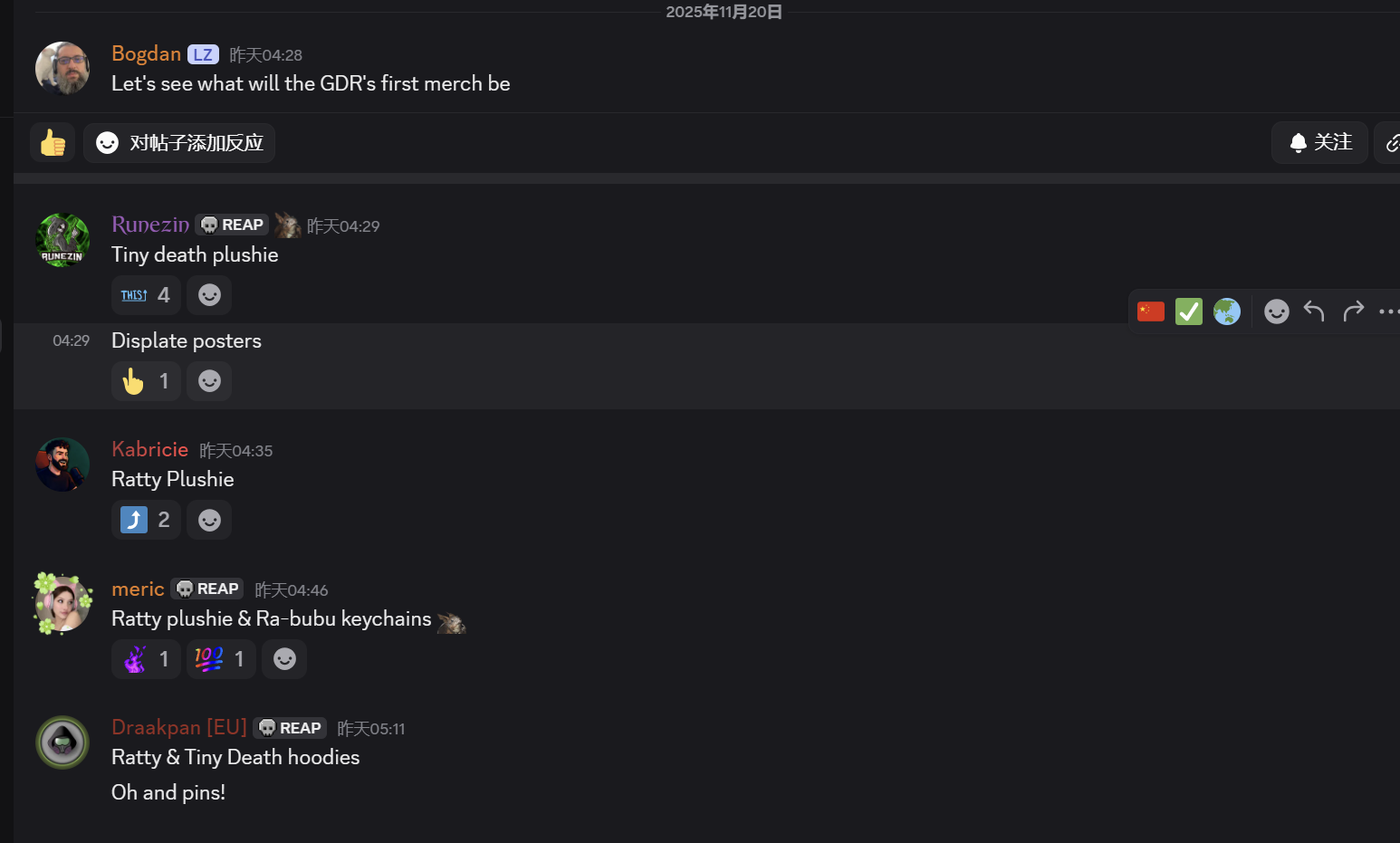React with the China flag emoji
Viewport: 1400px width, 843px height.
tap(1151, 311)
